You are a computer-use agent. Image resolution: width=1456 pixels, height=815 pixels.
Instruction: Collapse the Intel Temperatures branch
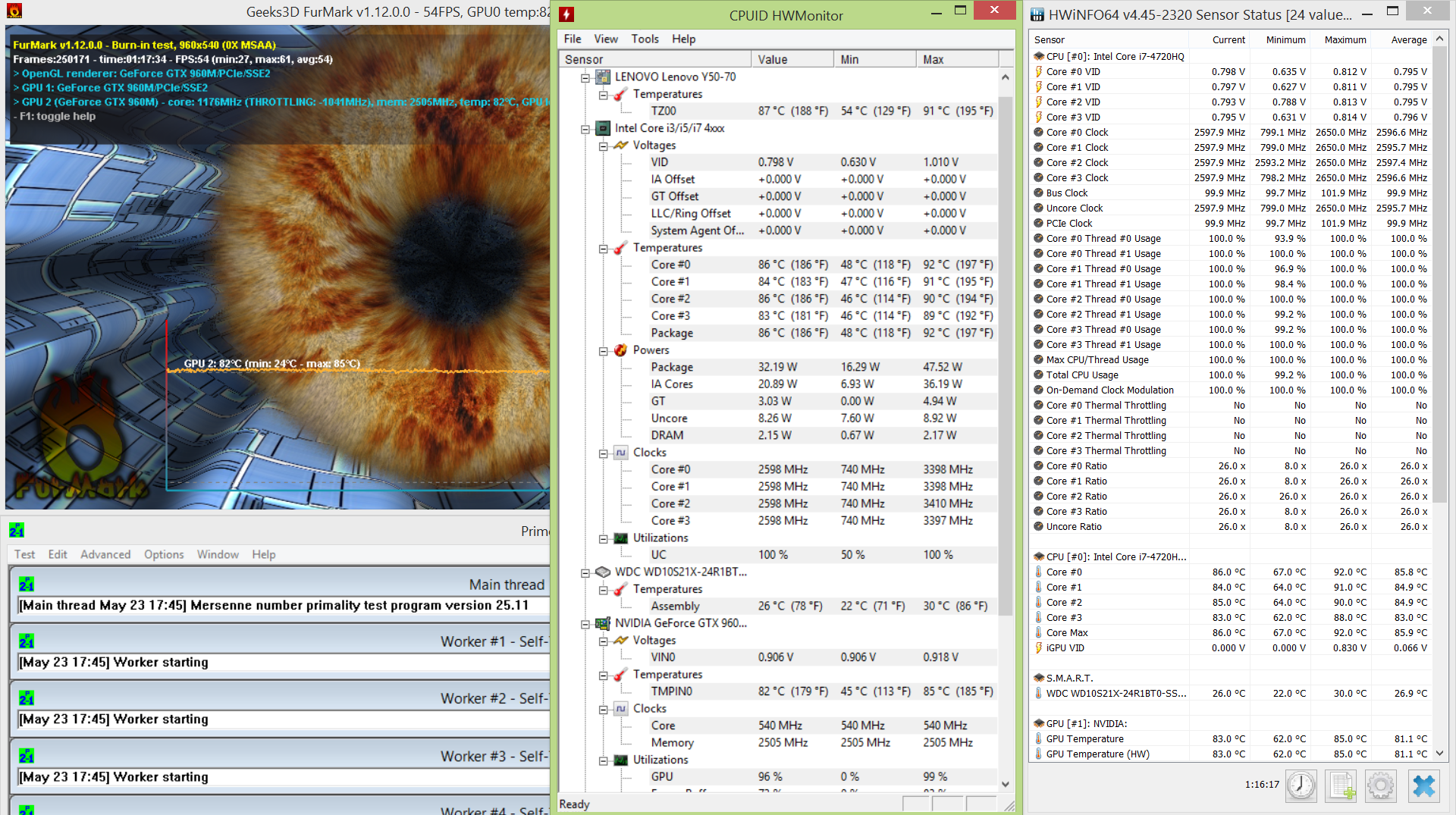tap(604, 248)
